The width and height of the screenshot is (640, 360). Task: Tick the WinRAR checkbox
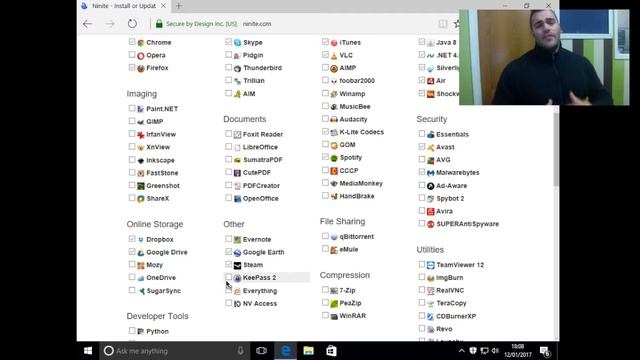[325, 315]
